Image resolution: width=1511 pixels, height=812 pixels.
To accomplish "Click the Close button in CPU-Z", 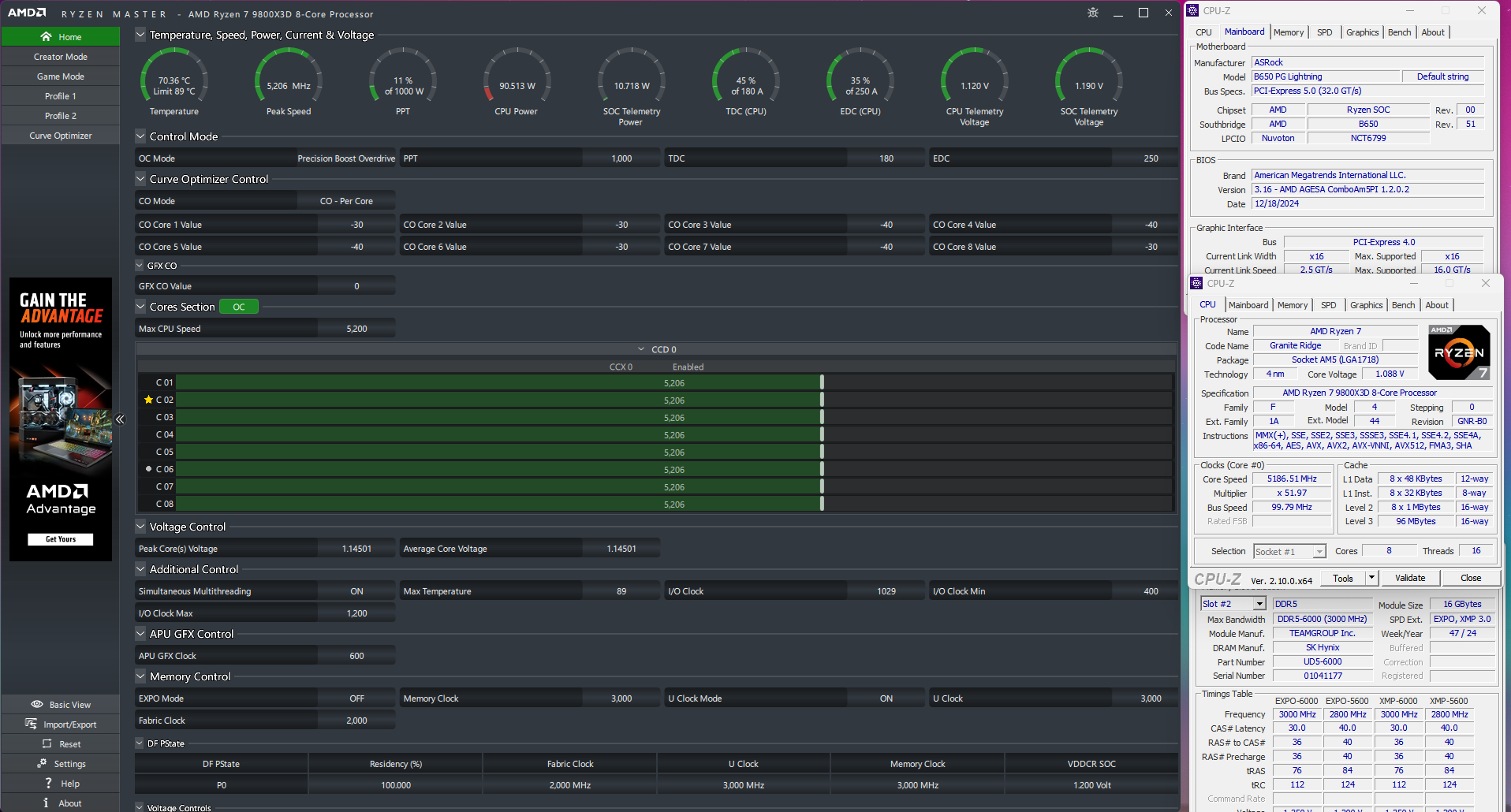I will (x=1471, y=578).
